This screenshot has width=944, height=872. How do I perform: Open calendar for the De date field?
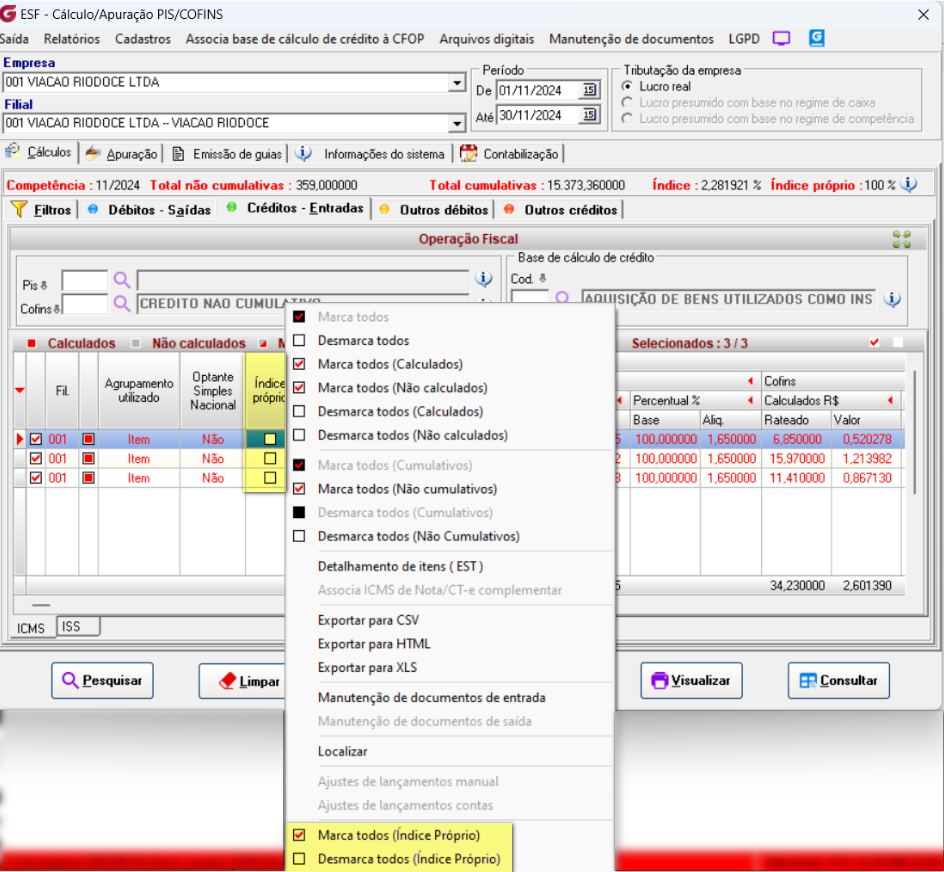coord(589,90)
